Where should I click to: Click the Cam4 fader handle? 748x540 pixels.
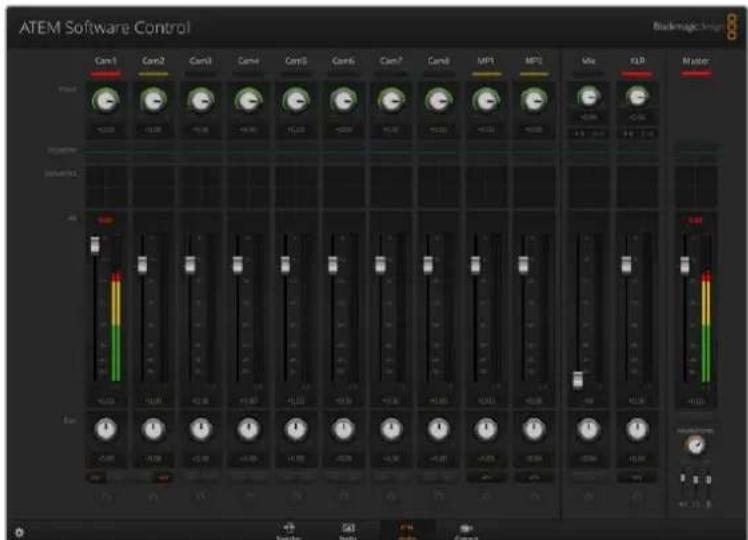coord(238,264)
